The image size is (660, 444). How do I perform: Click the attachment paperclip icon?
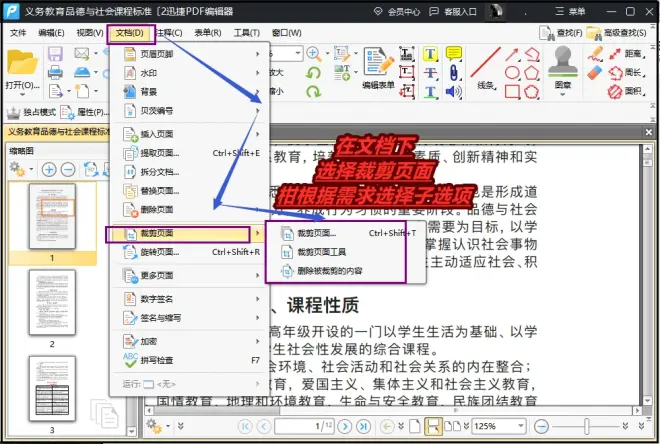click(454, 72)
